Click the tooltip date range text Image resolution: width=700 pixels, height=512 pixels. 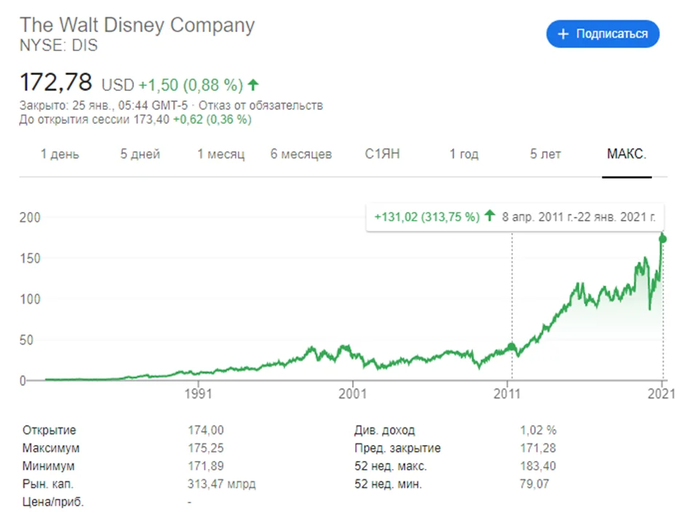point(579,216)
